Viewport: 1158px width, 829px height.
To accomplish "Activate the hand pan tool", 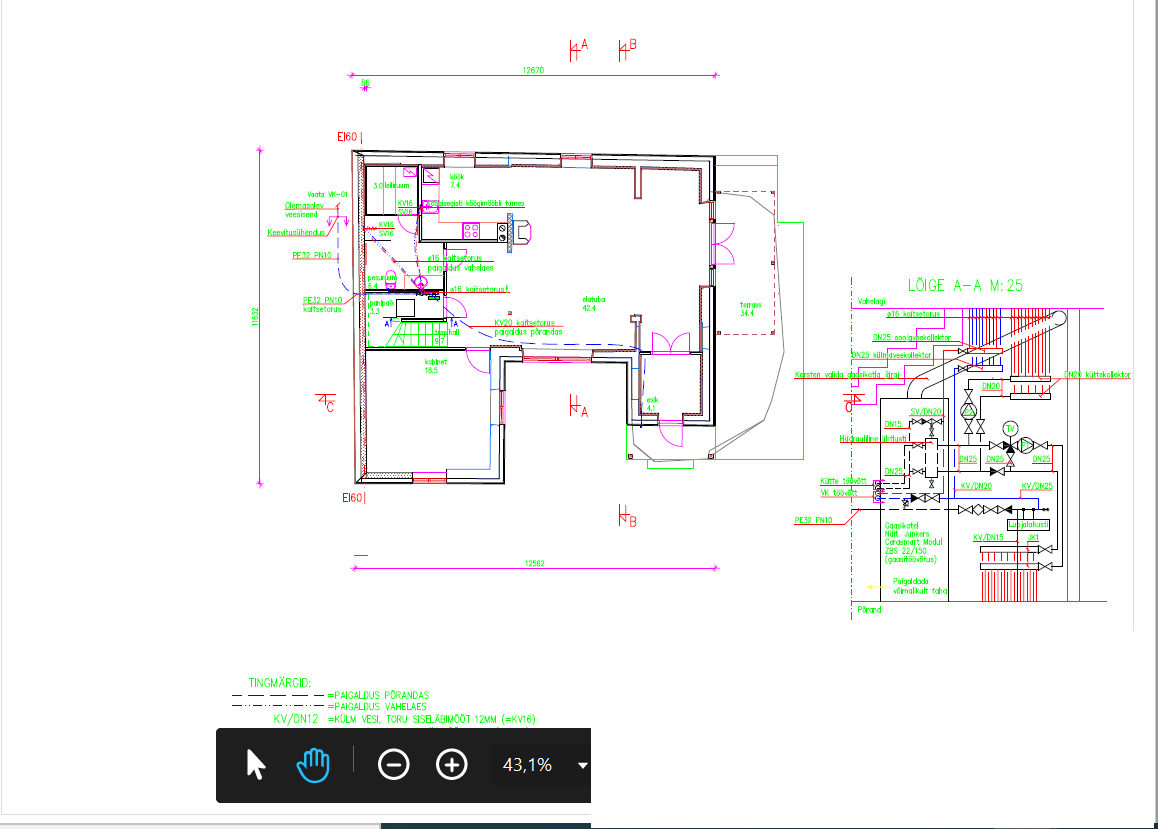I will pos(313,765).
